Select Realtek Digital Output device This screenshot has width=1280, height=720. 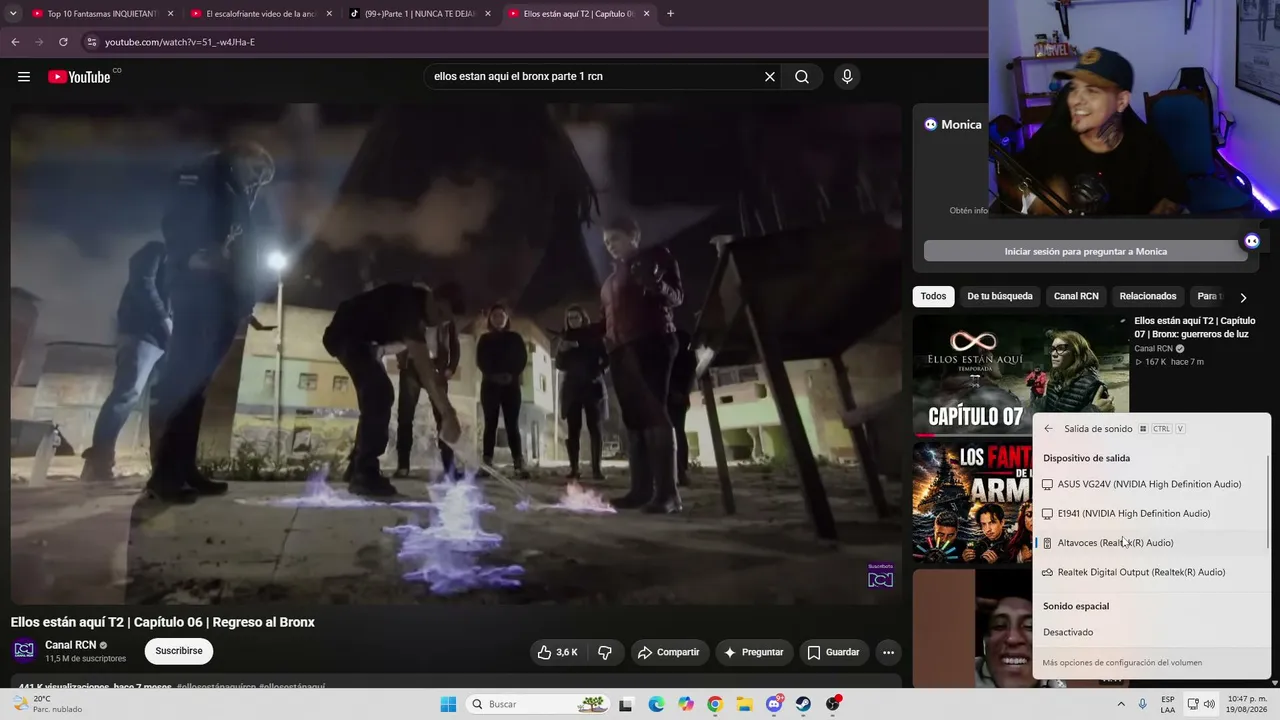(x=1150, y=572)
